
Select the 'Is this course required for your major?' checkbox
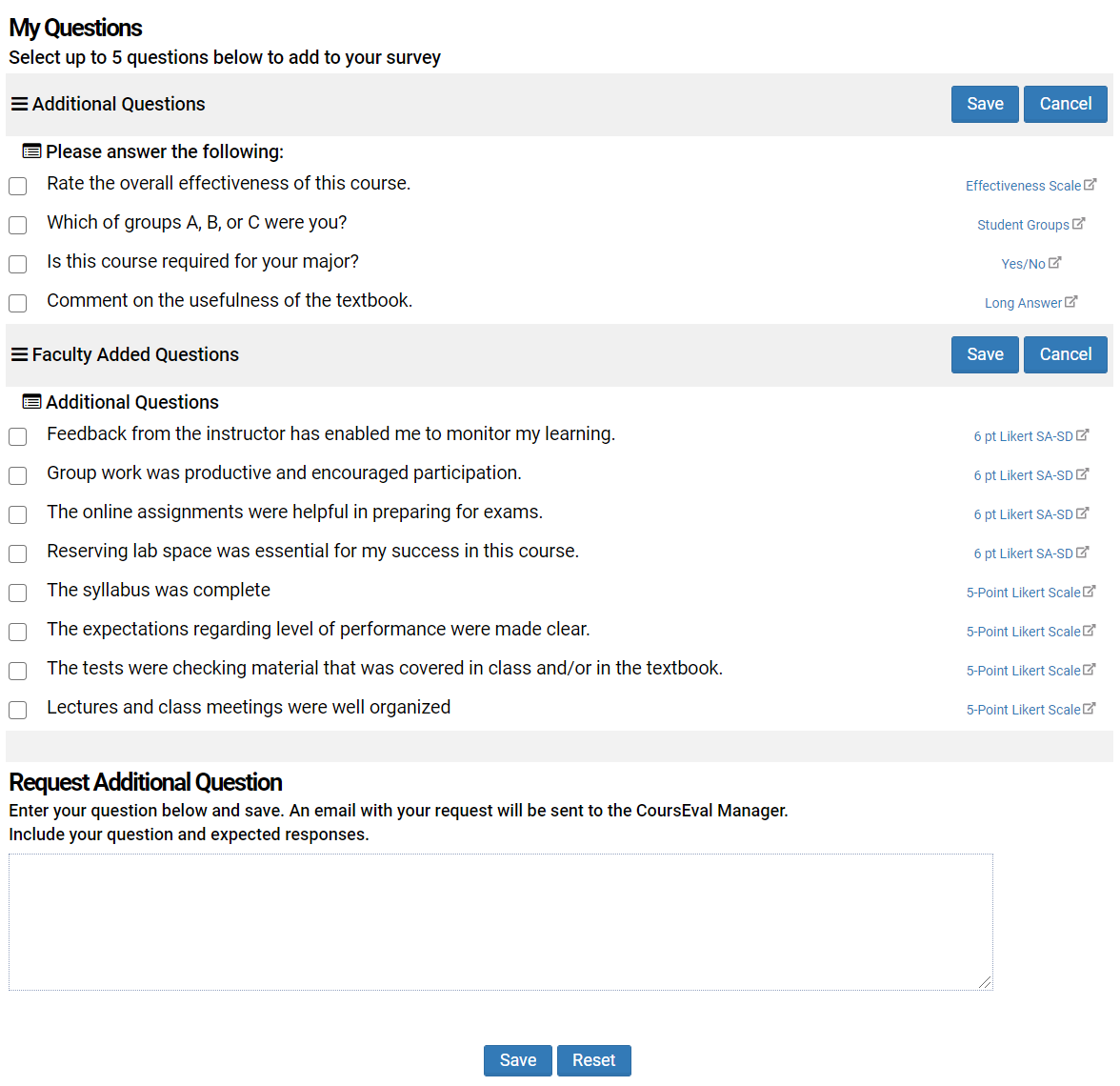(18, 264)
